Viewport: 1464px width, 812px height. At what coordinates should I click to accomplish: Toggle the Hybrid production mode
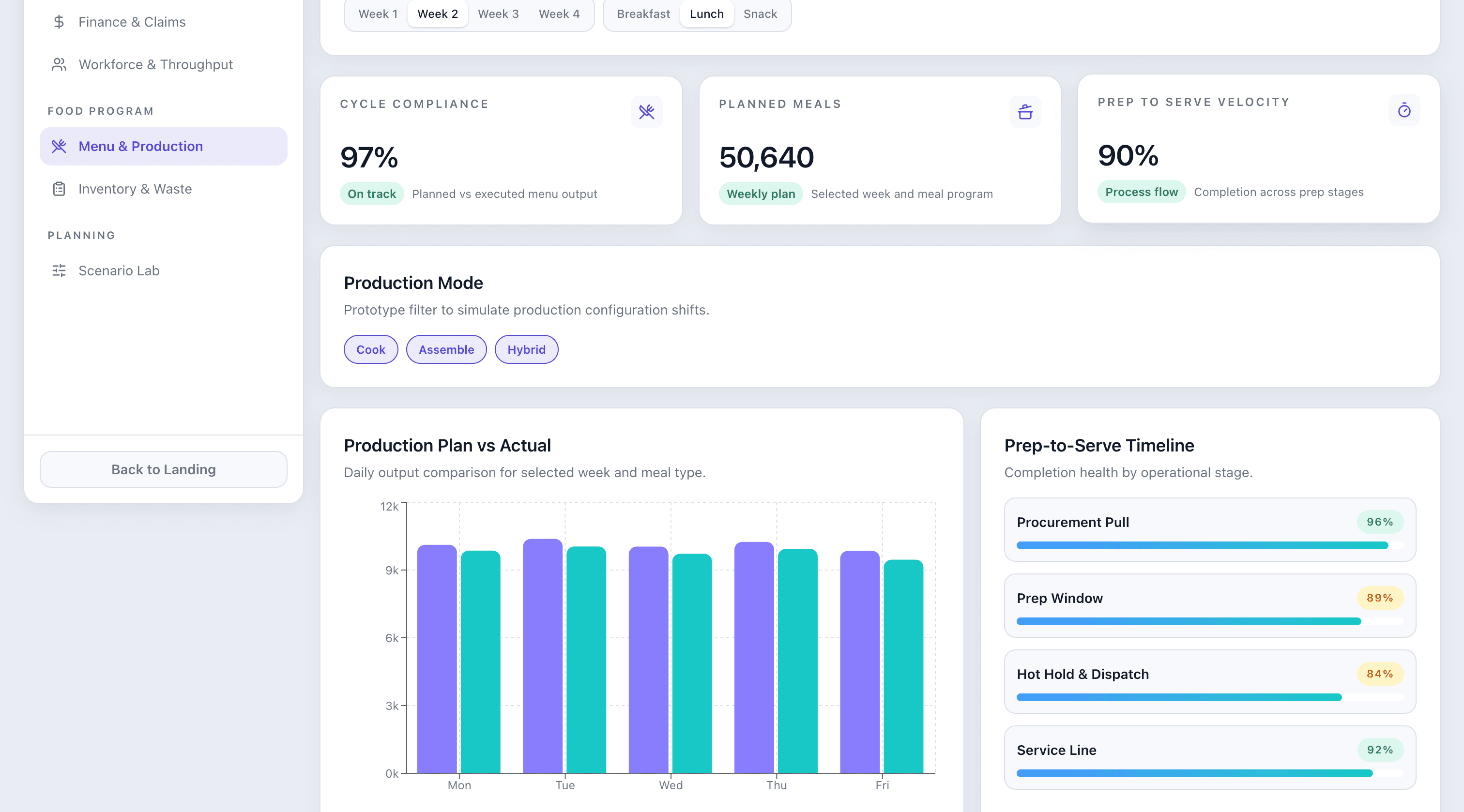[526, 349]
